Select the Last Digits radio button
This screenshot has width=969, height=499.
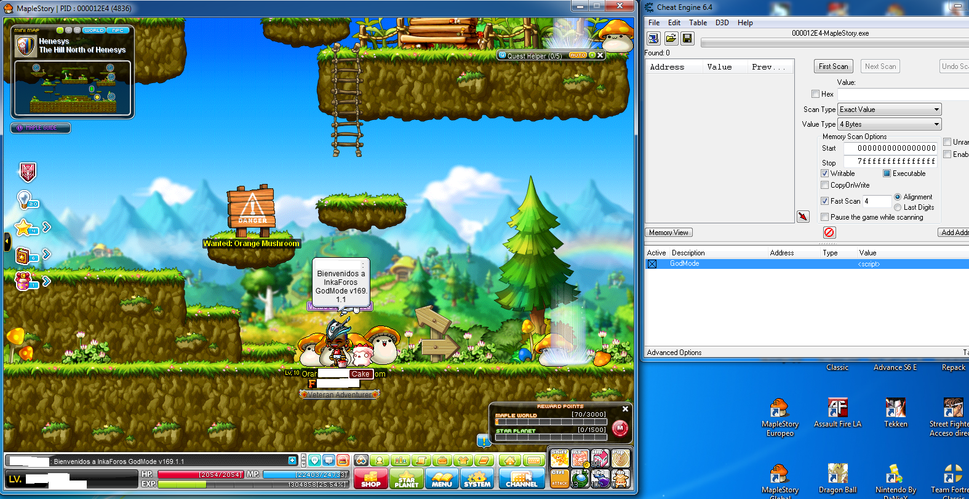pyautogui.click(x=897, y=207)
